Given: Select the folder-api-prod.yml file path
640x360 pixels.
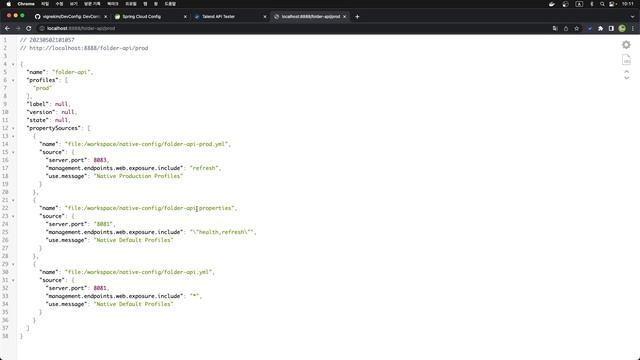Looking at the screenshot, I should coord(147,144).
